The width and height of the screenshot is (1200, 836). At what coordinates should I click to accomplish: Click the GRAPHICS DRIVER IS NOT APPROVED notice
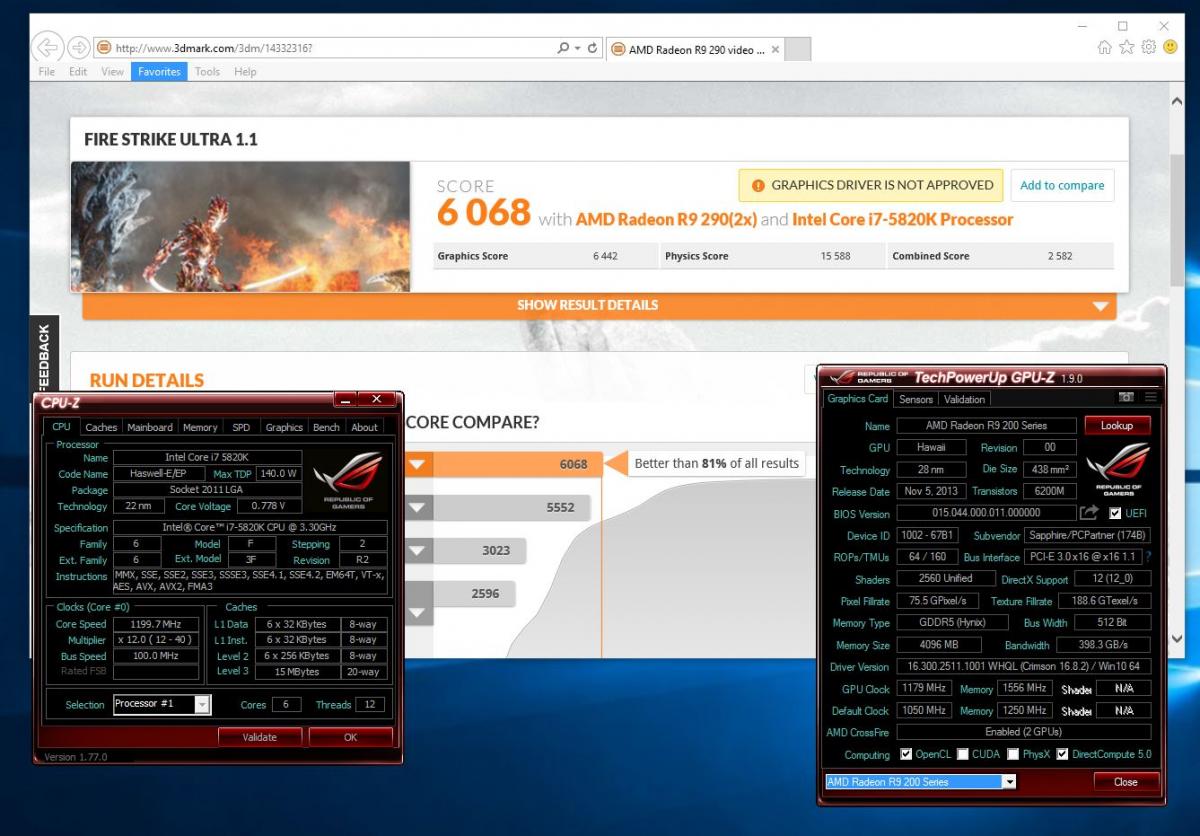[x=871, y=185]
